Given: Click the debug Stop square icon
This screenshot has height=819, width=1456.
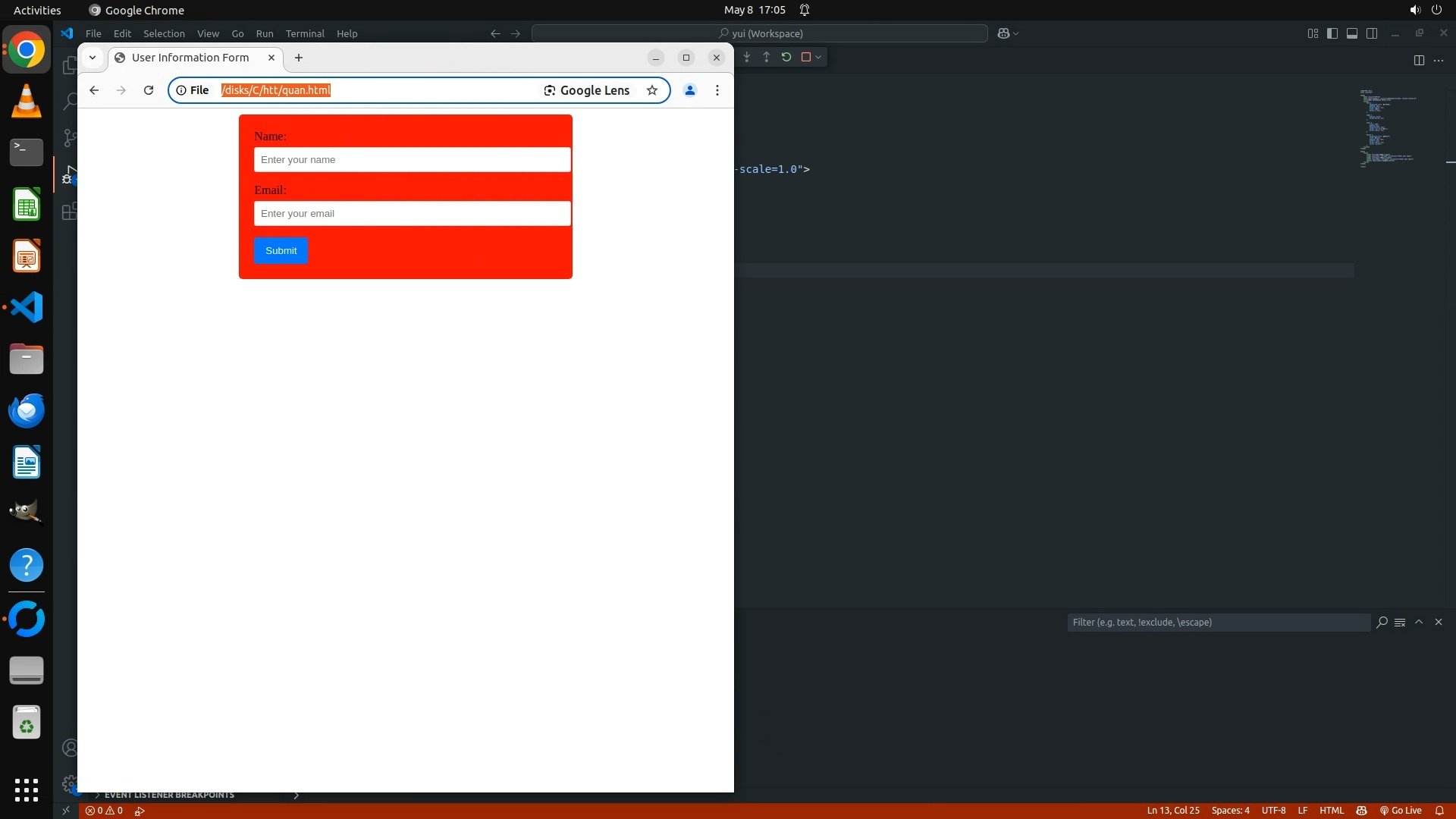Looking at the screenshot, I should coord(806,57).
